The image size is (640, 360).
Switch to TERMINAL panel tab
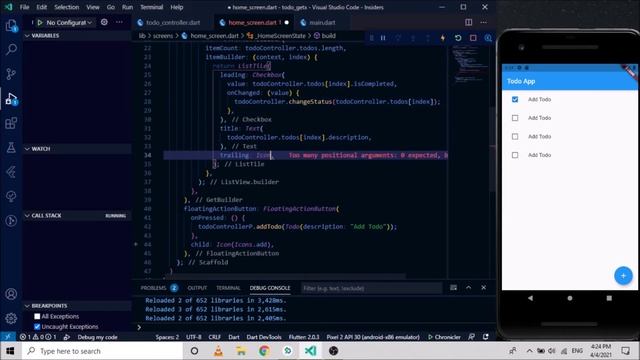(228, 288)
